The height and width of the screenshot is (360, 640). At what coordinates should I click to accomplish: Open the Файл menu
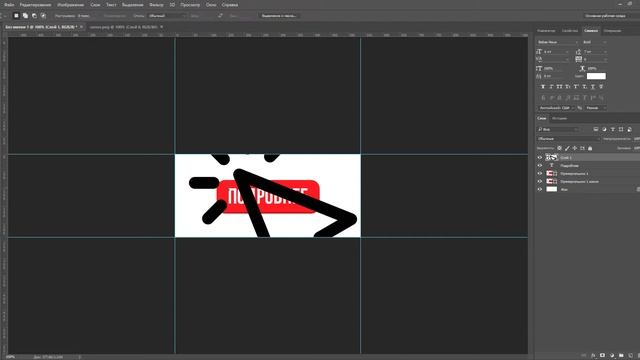(9, 5)
